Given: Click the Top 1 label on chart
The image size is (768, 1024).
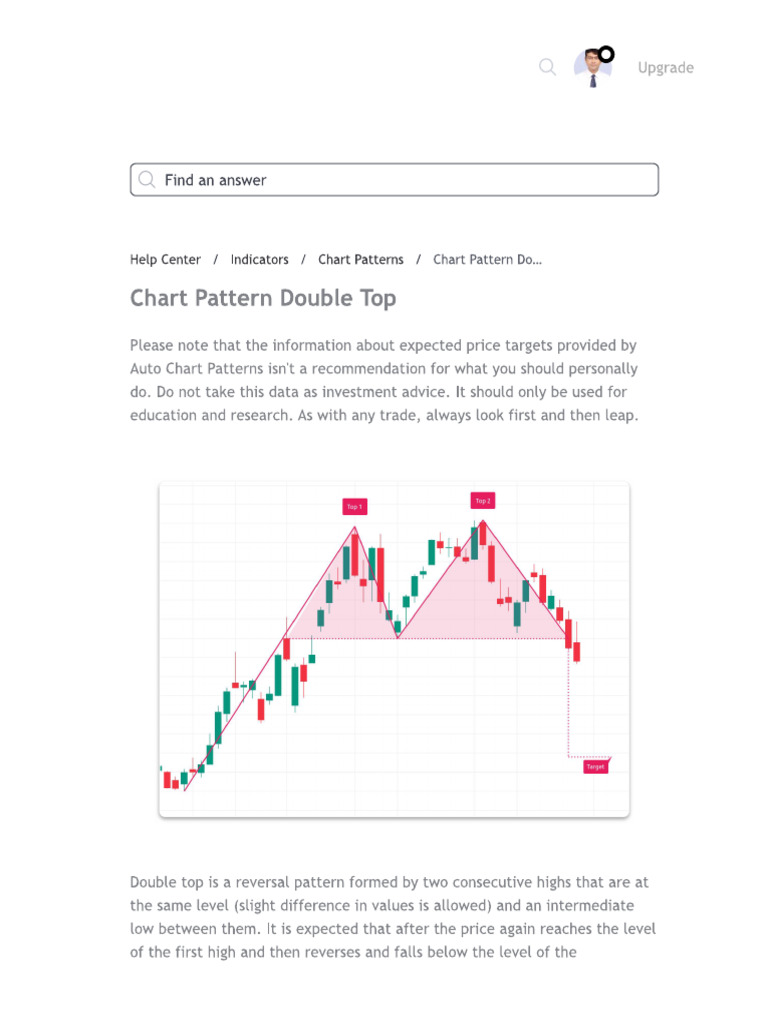Looking at the screenshot, I should (x=355, y=507).
